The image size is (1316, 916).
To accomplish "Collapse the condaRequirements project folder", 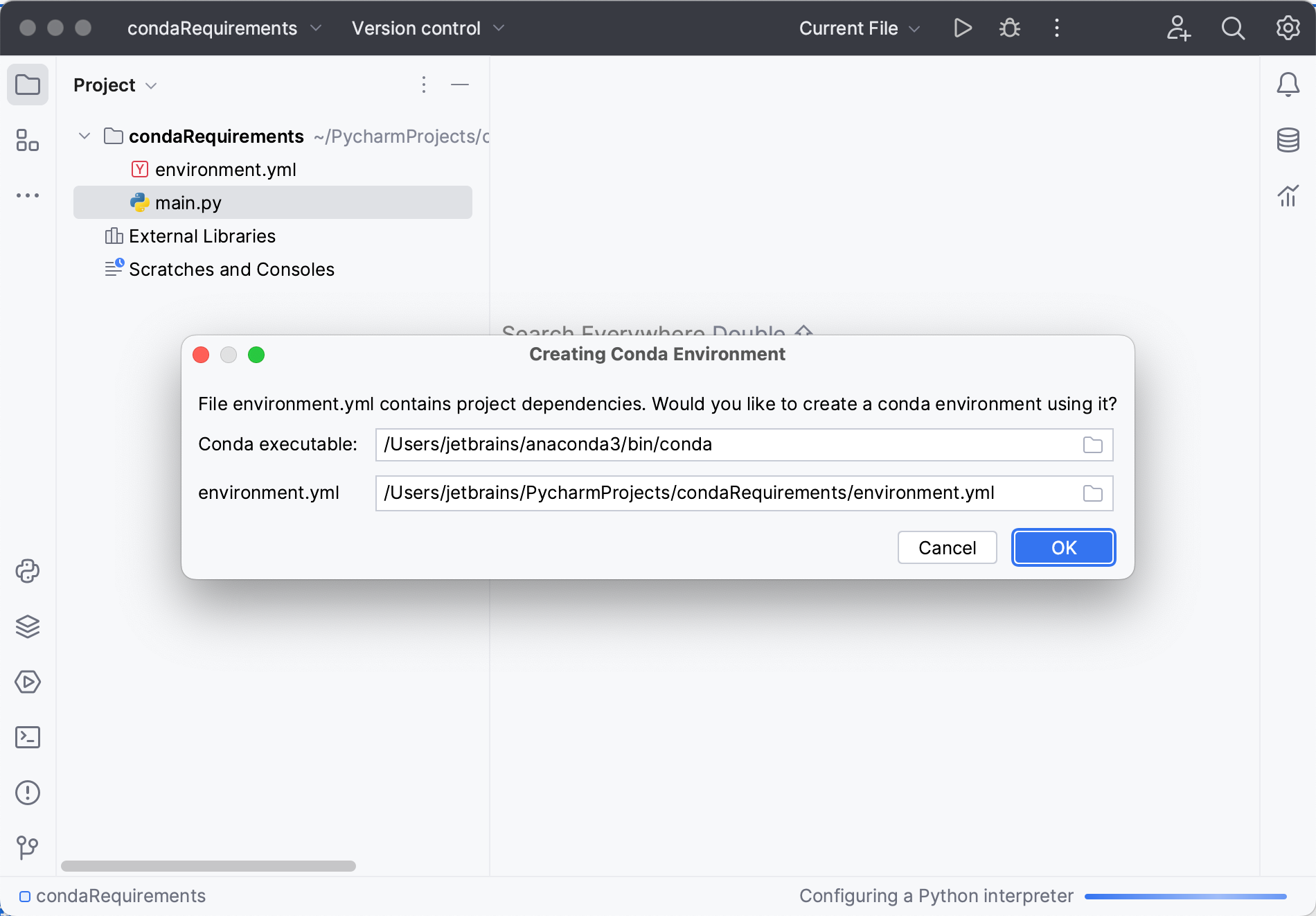I will pos(84,136).
